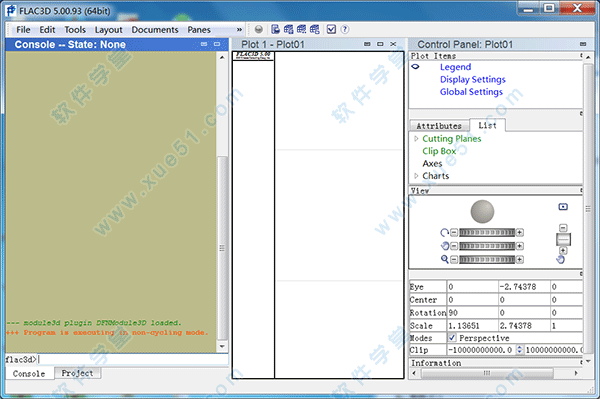600x399 pixels.
Task: Open the Edit menu
Action: 47,29
